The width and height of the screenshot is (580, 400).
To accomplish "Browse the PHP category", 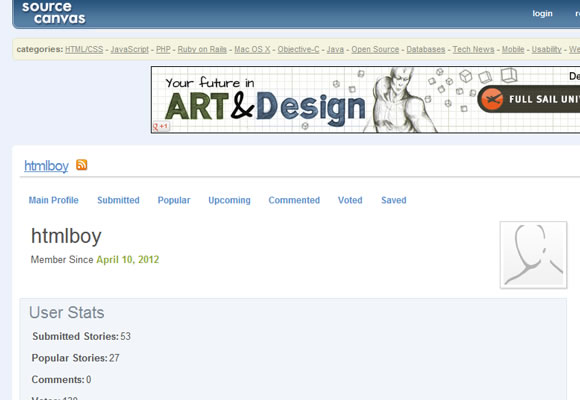I will pyautogui.click(x=163, y=49).
